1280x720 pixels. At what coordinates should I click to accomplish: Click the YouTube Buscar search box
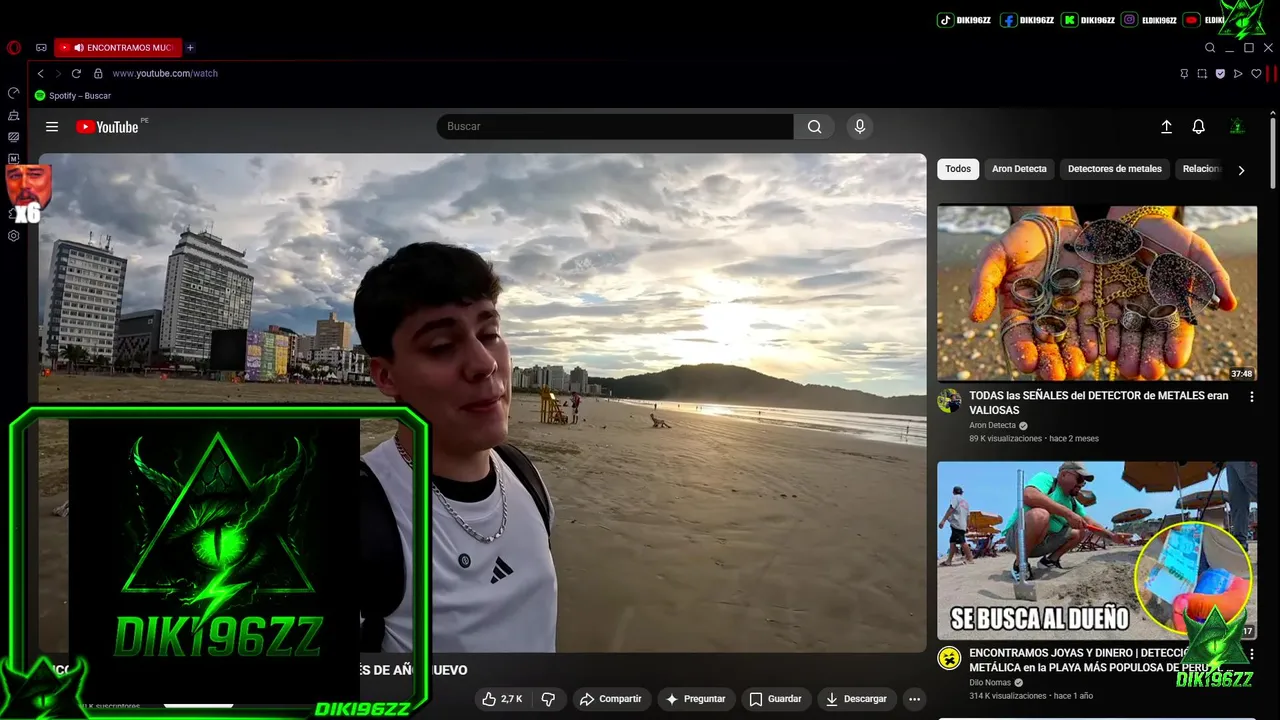(615, 126)
